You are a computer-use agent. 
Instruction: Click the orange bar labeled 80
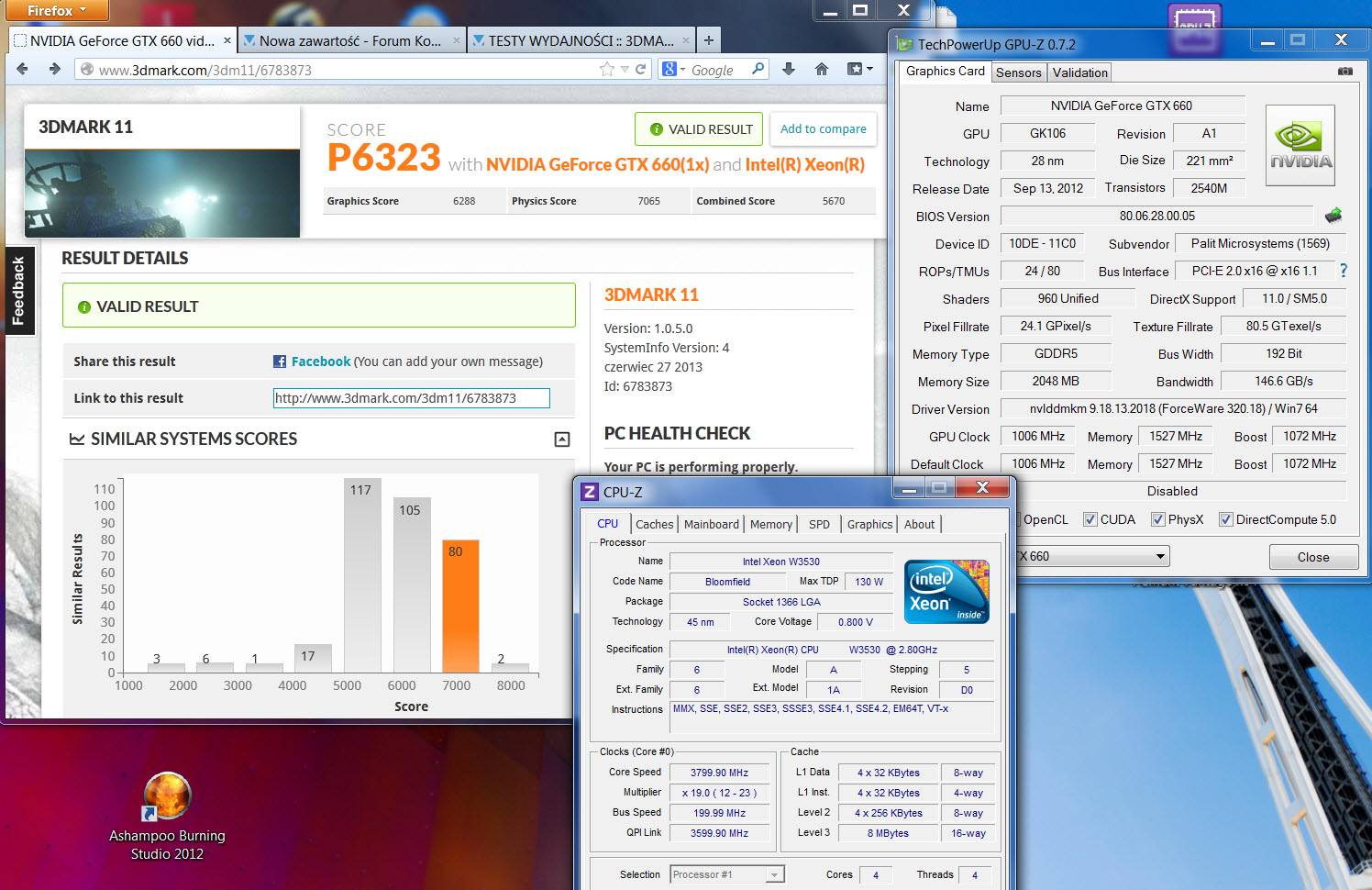460,606
